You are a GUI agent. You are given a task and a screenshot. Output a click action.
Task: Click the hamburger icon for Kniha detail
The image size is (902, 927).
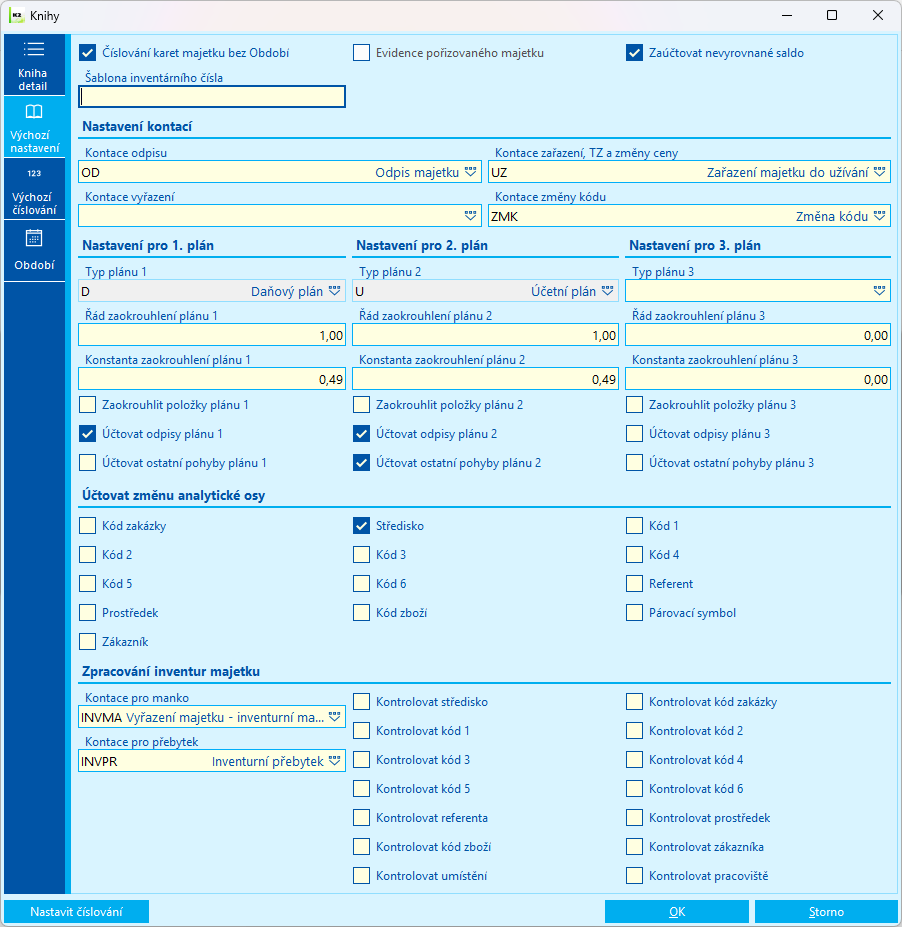pyautogui.click(x=34, y=49)
